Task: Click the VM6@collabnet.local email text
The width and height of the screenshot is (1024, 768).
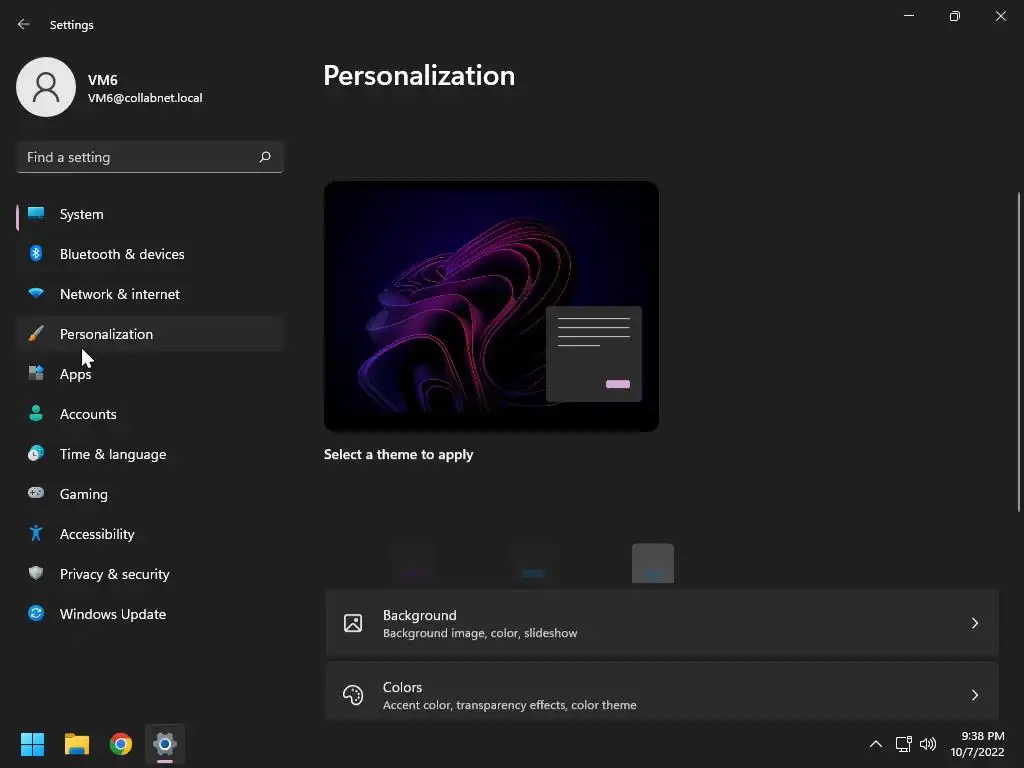Action: (145, 98)
